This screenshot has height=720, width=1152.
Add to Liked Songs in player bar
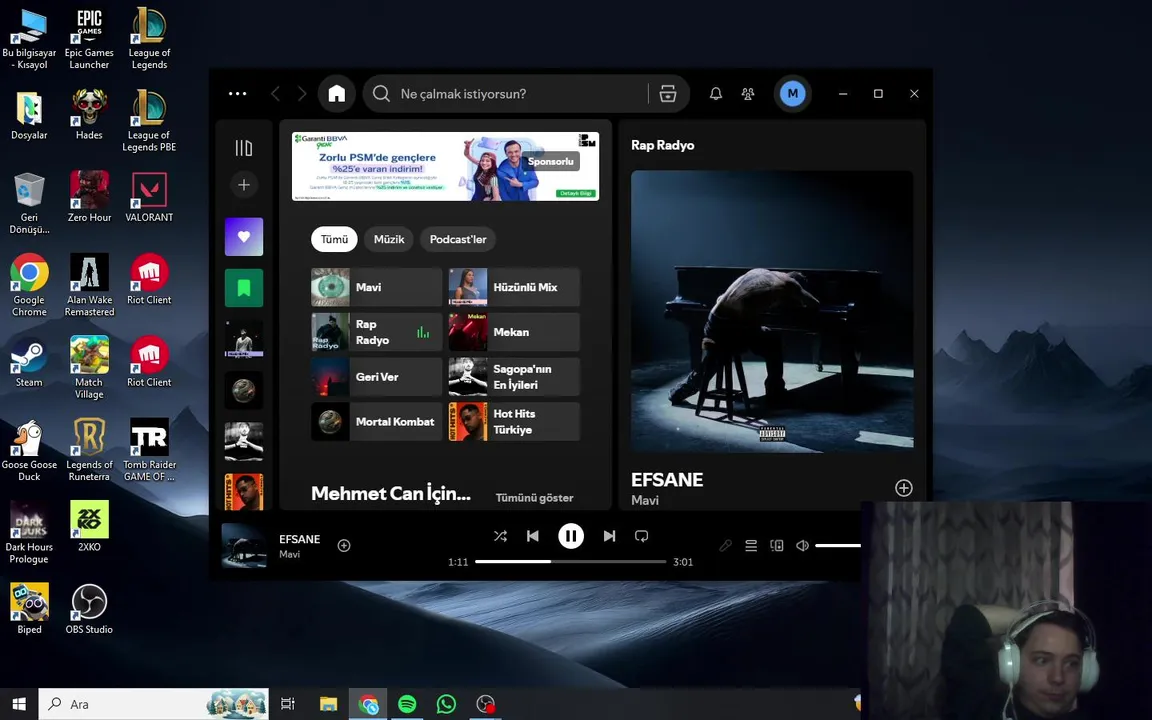(344, 545)
